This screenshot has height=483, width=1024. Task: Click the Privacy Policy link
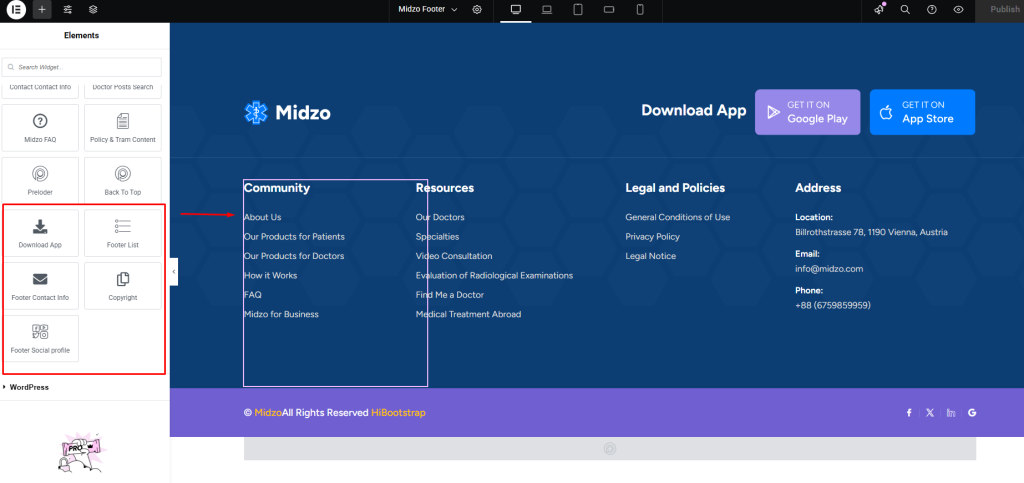652,236
